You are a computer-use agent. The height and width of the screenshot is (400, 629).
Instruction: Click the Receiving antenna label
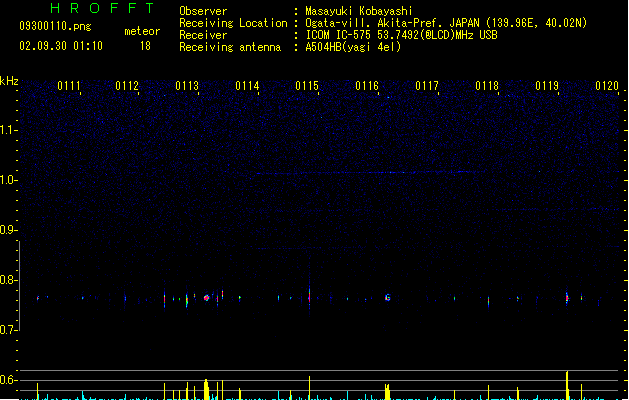pyautogui.click(x=230, y=47)
